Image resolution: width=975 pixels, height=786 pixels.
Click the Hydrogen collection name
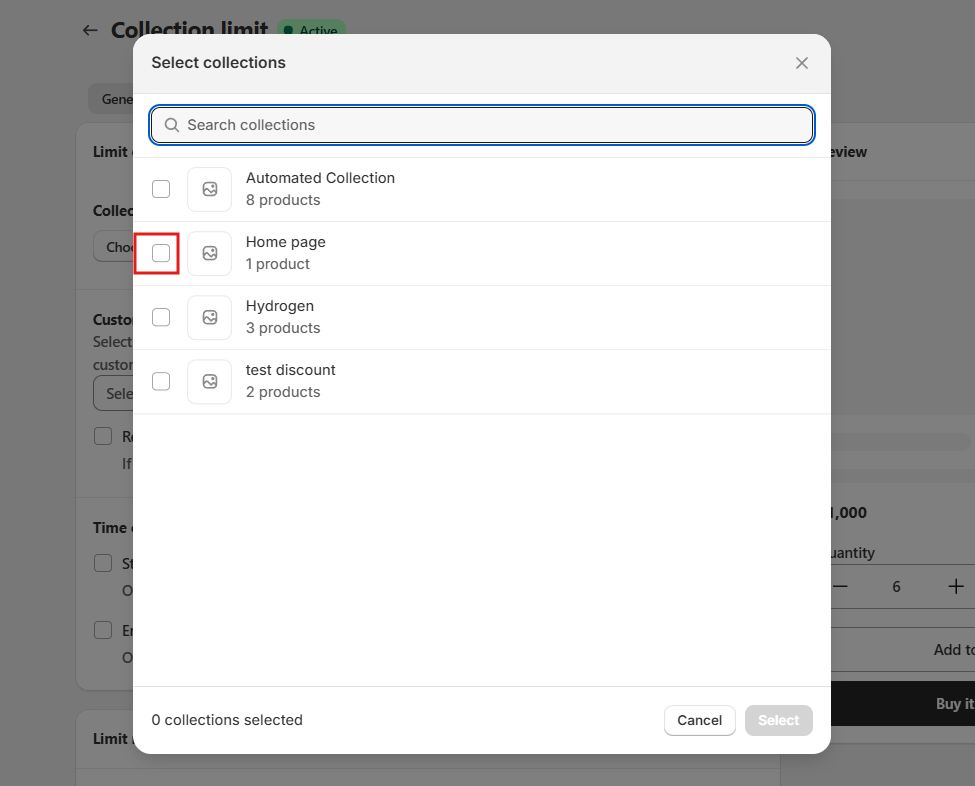pyautogui.click(x=280, y=306)
